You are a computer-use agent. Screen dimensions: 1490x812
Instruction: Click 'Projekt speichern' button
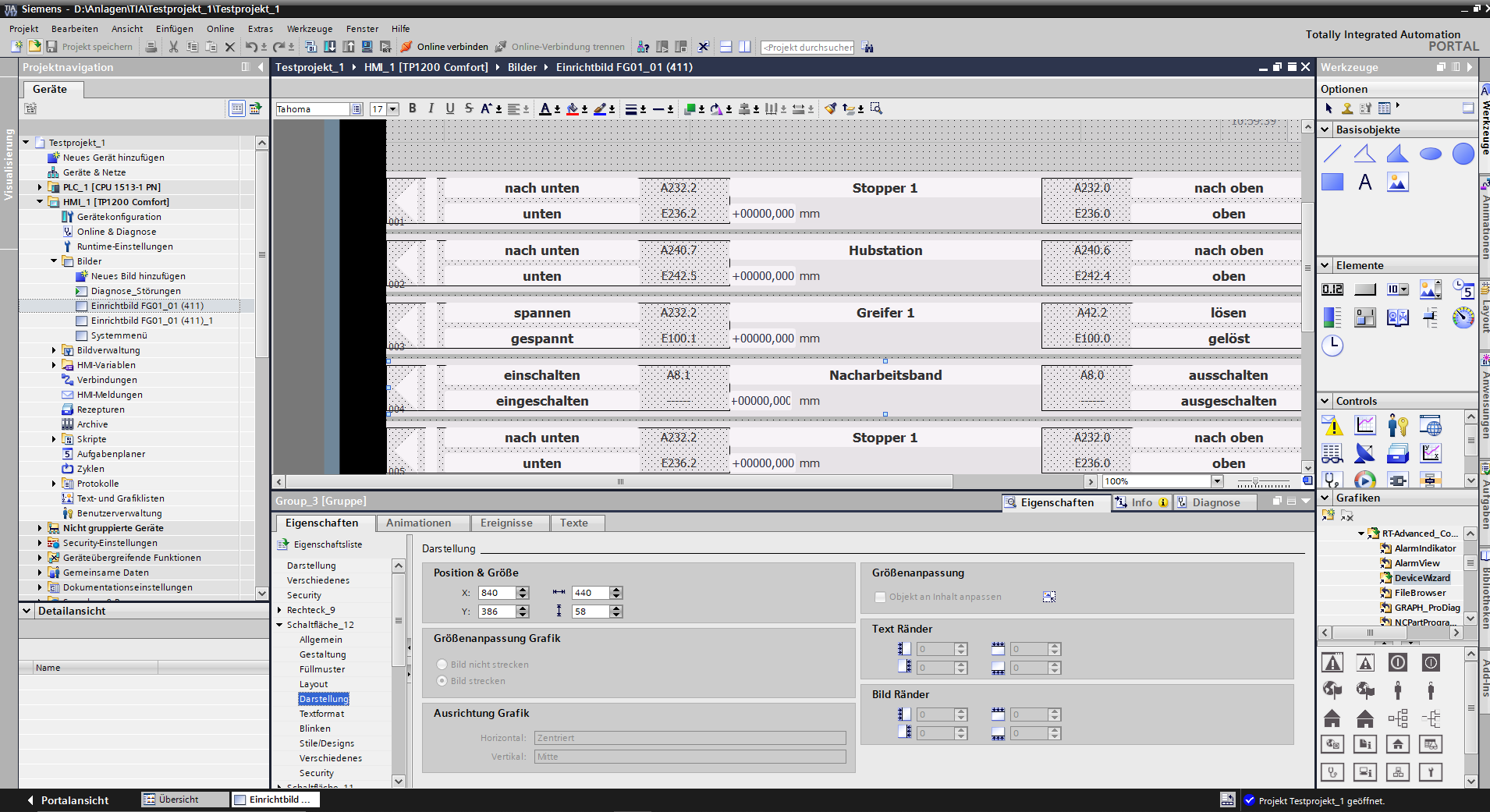(90, 47)
